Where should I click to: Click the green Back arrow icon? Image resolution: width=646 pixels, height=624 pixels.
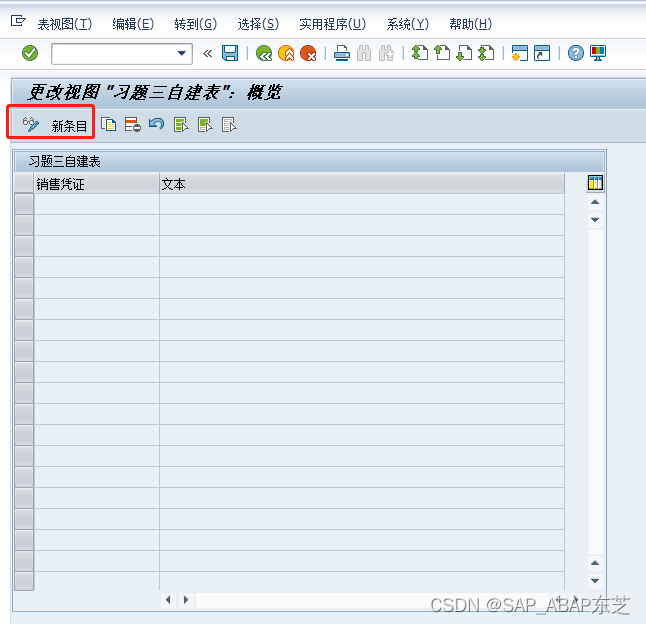(264, 53)
